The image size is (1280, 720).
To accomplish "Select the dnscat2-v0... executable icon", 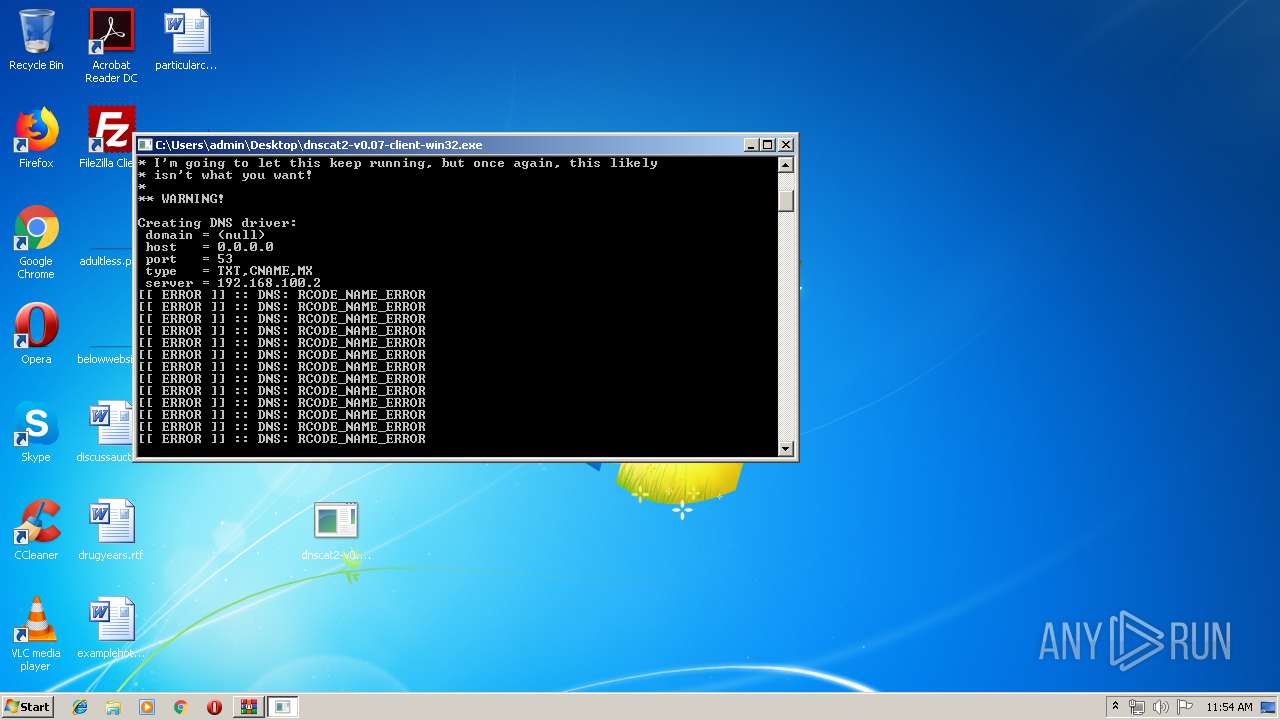I will (x=336, y=530).
